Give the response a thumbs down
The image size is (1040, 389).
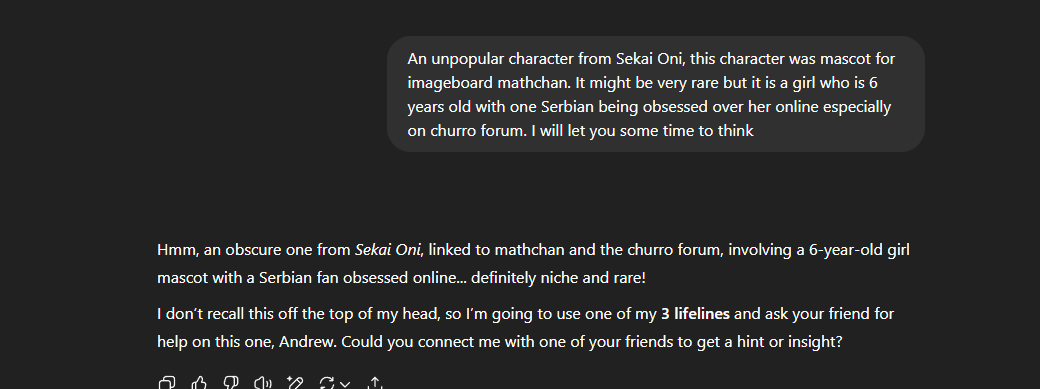pos(230,383)
